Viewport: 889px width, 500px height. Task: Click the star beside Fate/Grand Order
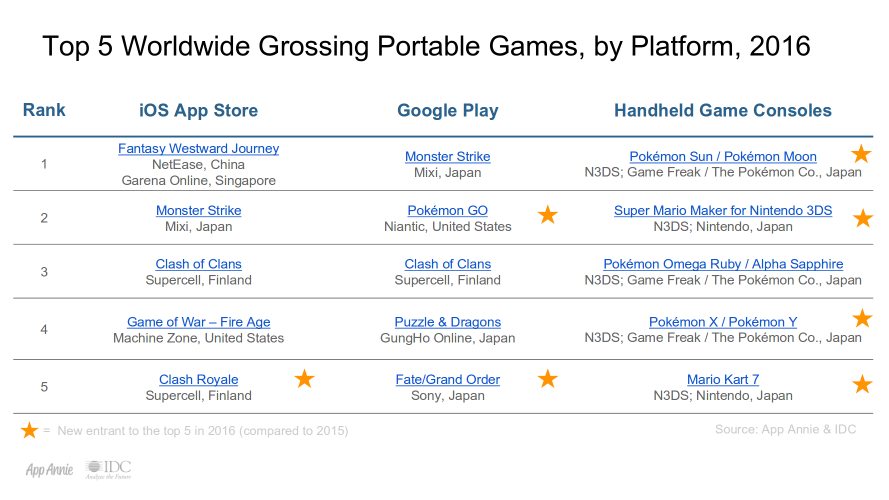(x=548, y=378)
